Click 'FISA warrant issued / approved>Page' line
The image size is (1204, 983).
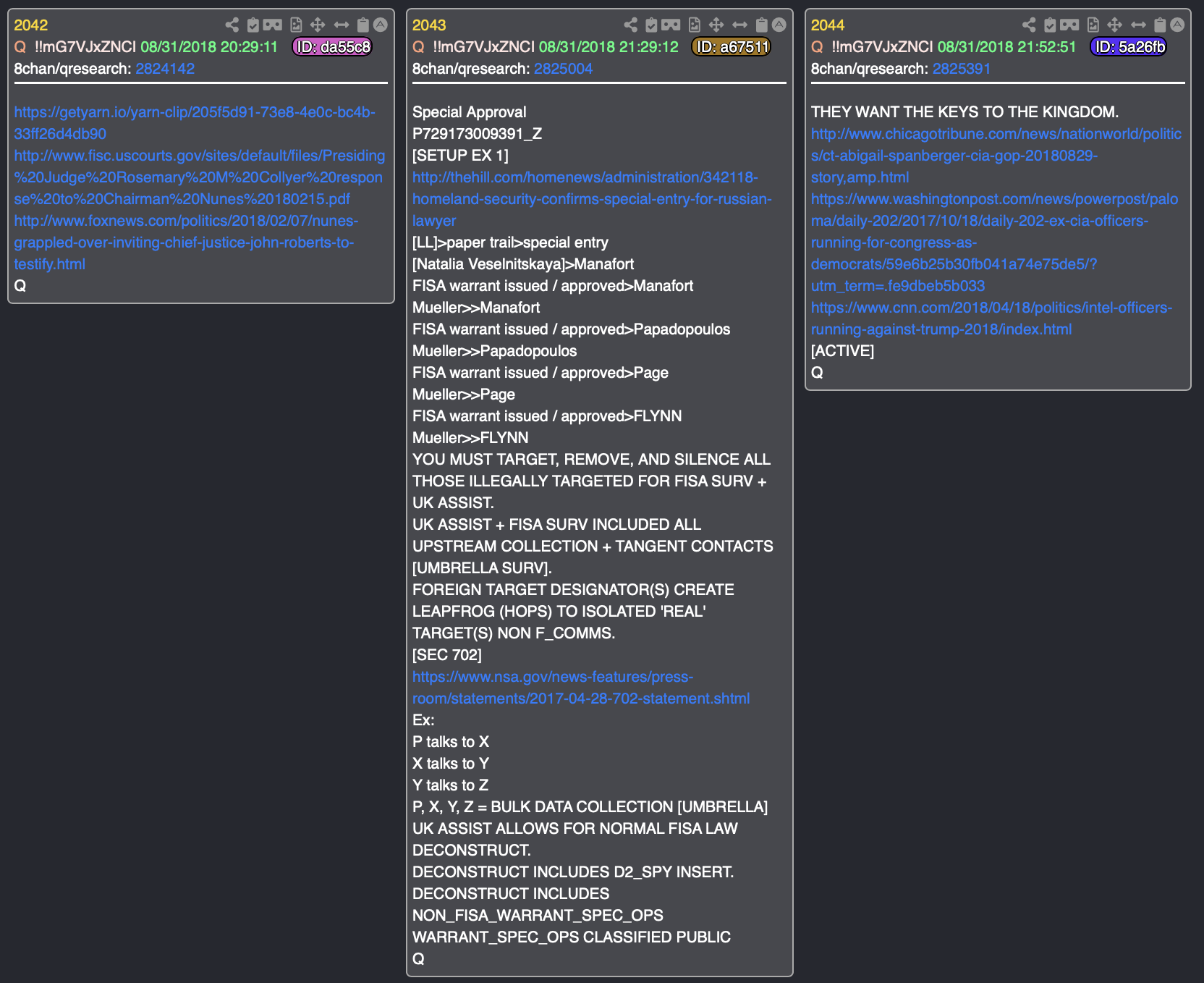click(x=540, y=373)
